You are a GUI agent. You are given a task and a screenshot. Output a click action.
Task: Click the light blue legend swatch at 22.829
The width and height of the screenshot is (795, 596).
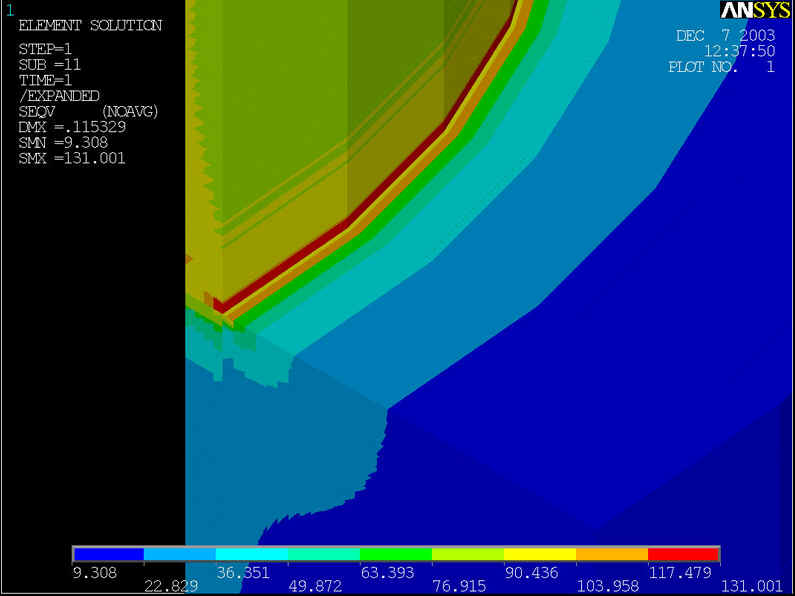[x=180, y=554]
